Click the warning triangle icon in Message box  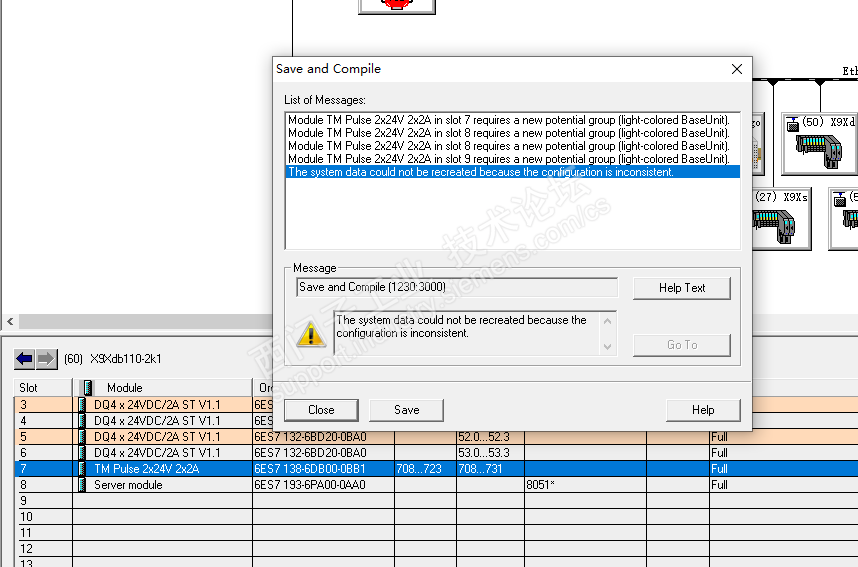coord(311,334)
